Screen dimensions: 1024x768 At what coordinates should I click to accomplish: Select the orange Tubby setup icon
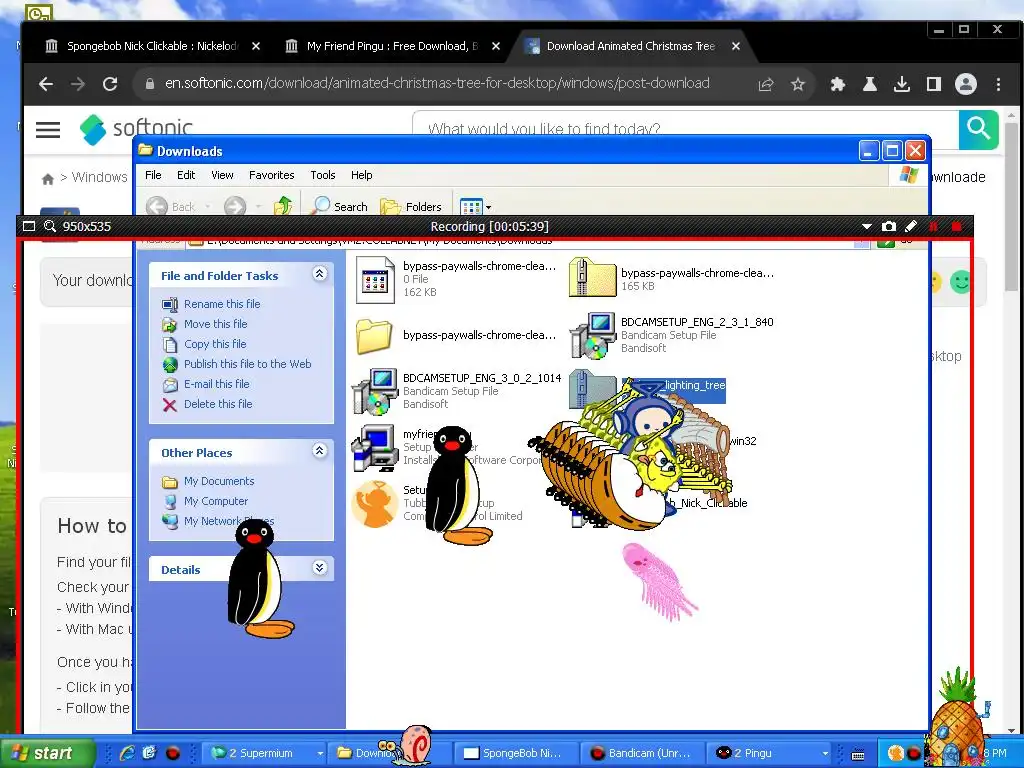(x=375, y=505)
